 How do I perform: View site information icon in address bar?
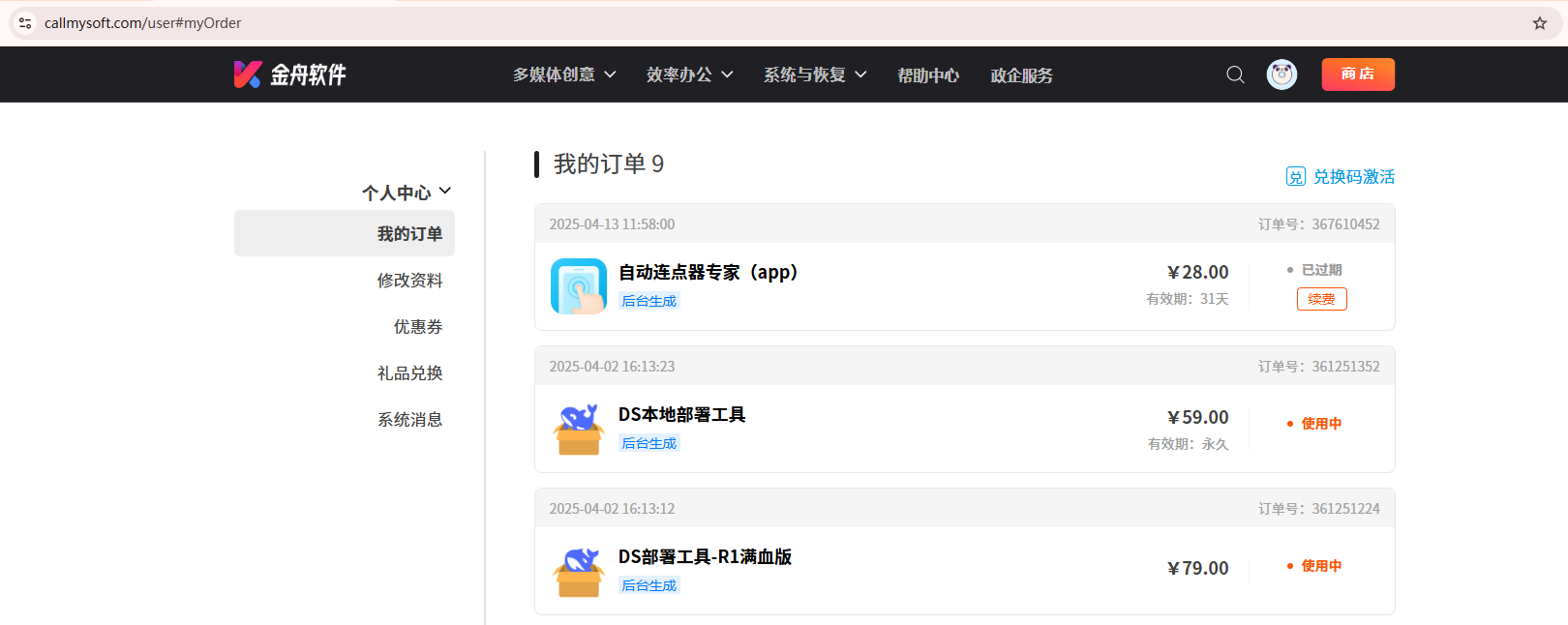25,23
